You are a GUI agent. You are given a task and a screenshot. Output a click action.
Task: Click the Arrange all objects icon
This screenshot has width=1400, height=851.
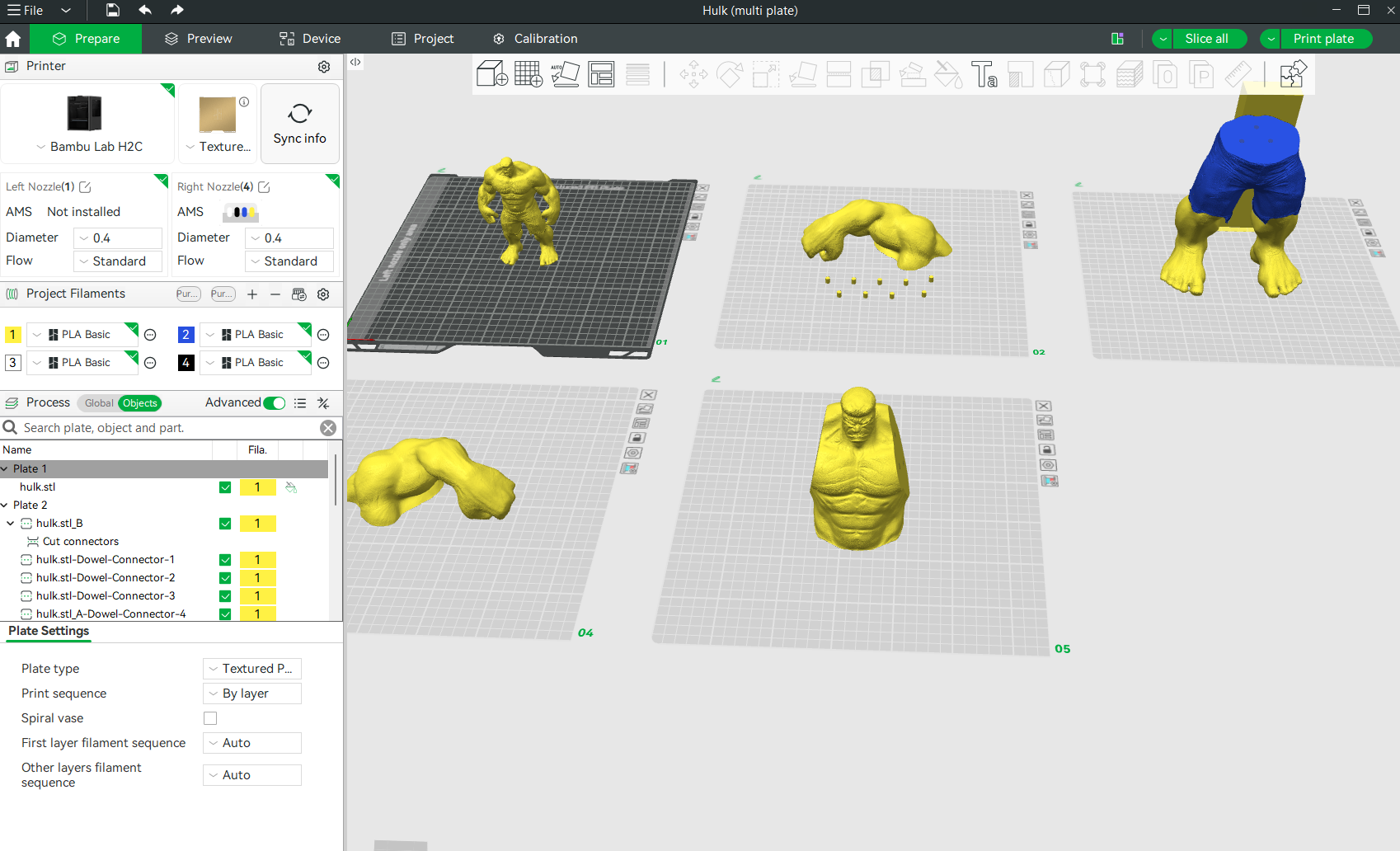(601, 74)
